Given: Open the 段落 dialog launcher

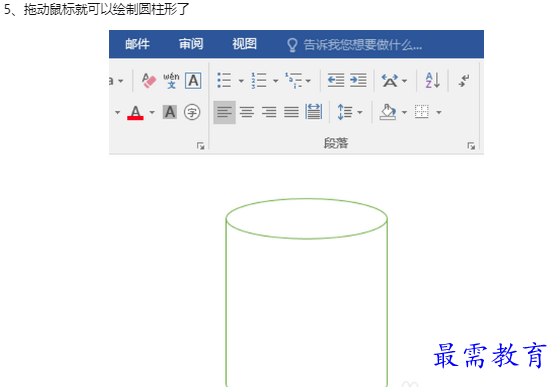Looking at the screenshot, I should (471, 146).
